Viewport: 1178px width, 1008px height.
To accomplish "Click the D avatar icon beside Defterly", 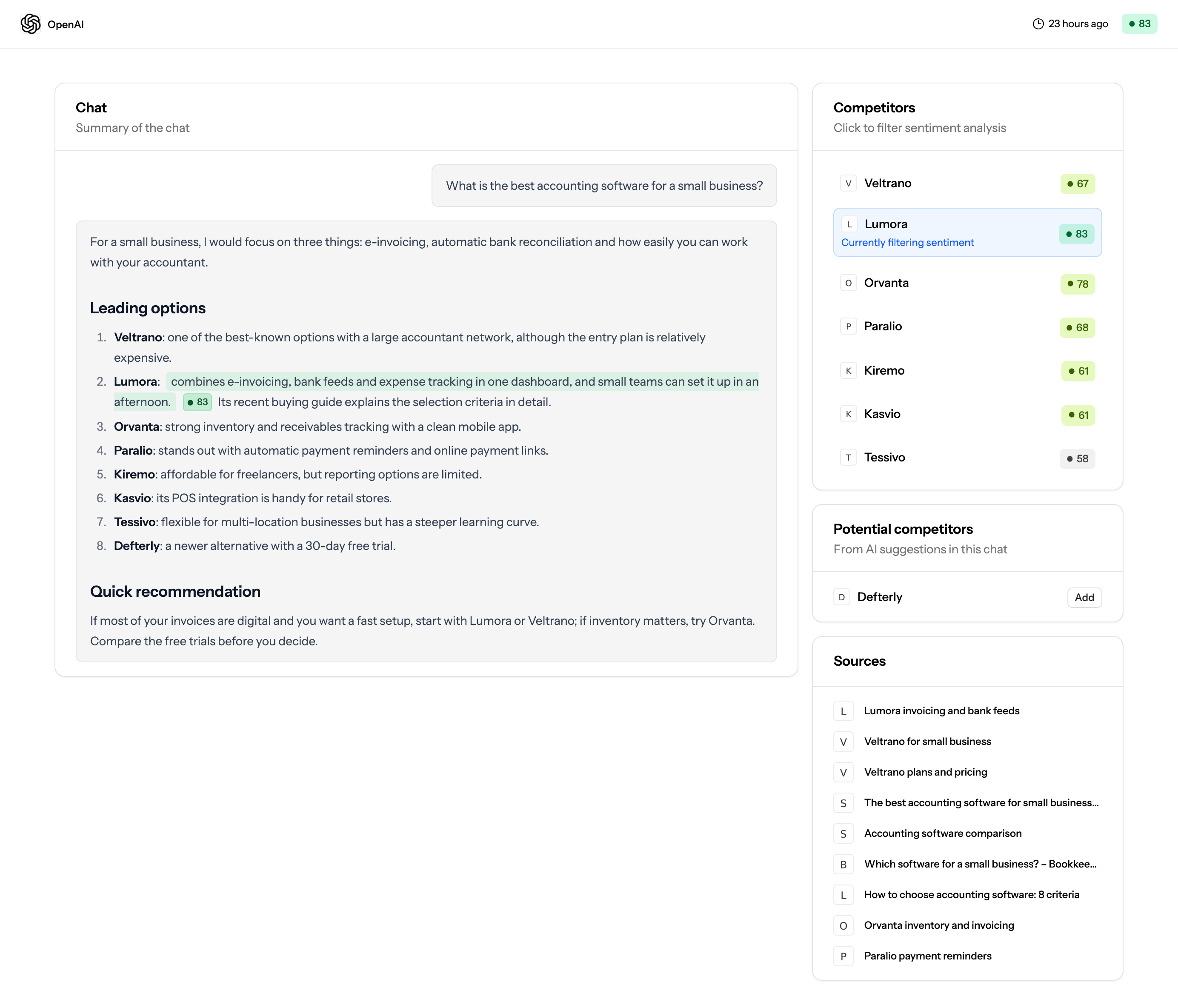I will (x=841, y=597).
